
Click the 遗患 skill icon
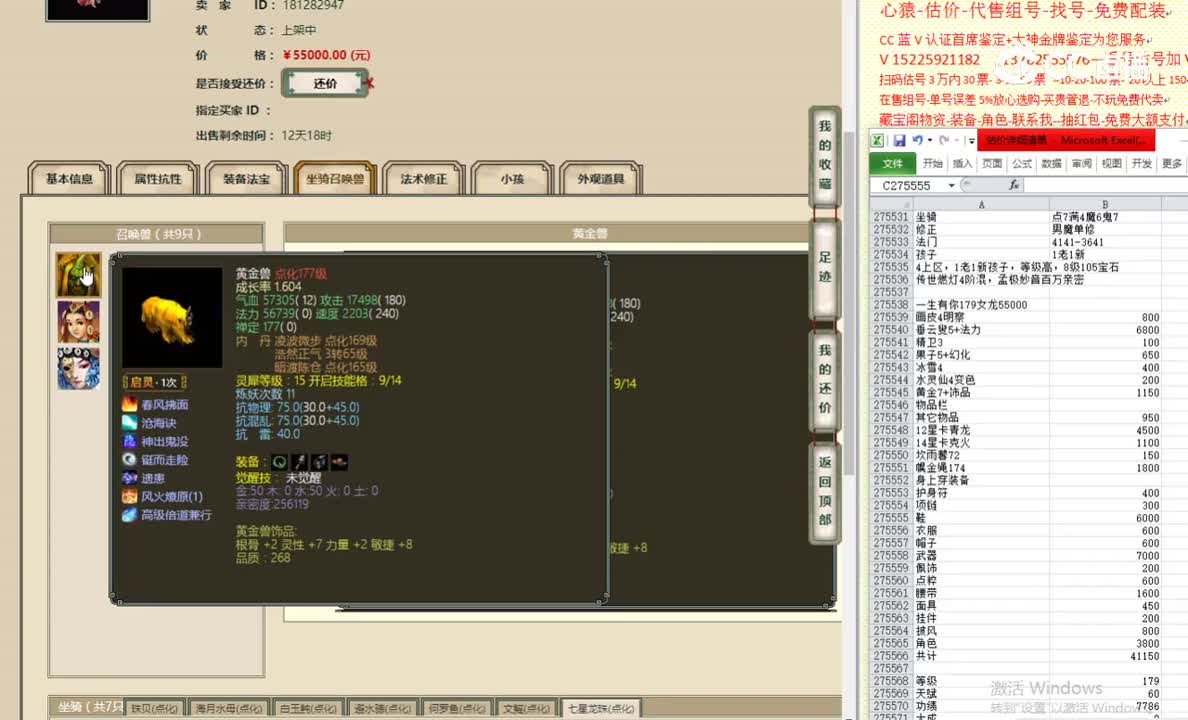130,478
